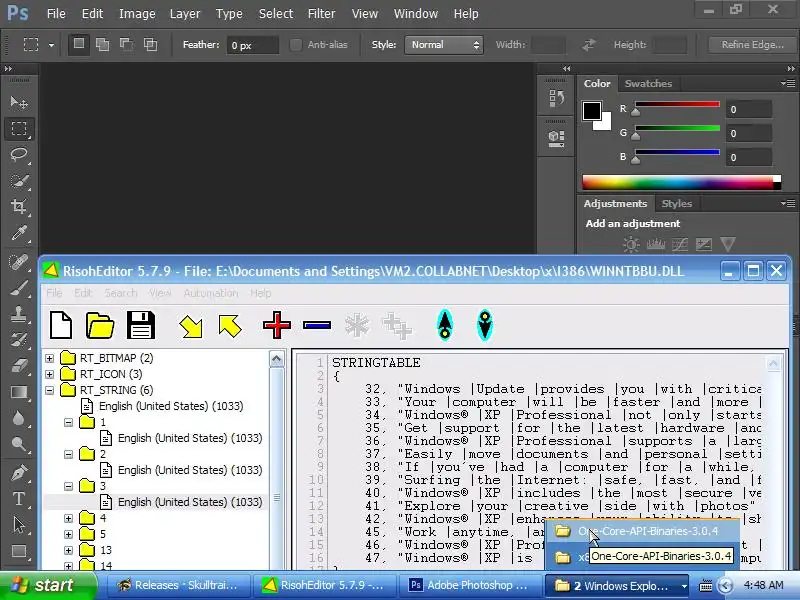Viewport: 800px width, 600px height.
Task: Collapse folder 2 in resource tree
Action: pos(68,454)
